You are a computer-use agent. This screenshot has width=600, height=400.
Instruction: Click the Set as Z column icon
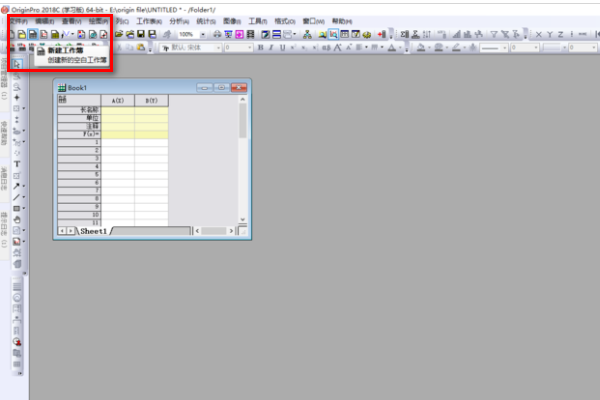pos(561,35)
